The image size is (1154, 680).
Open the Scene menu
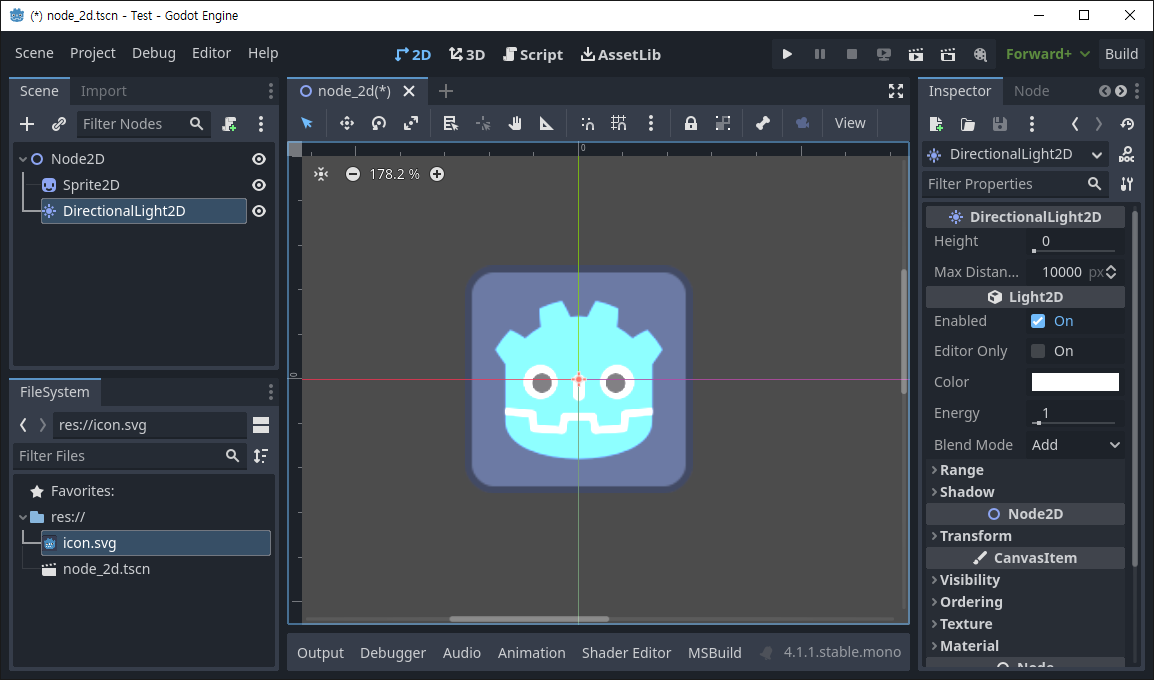click(x=34, y=53)
